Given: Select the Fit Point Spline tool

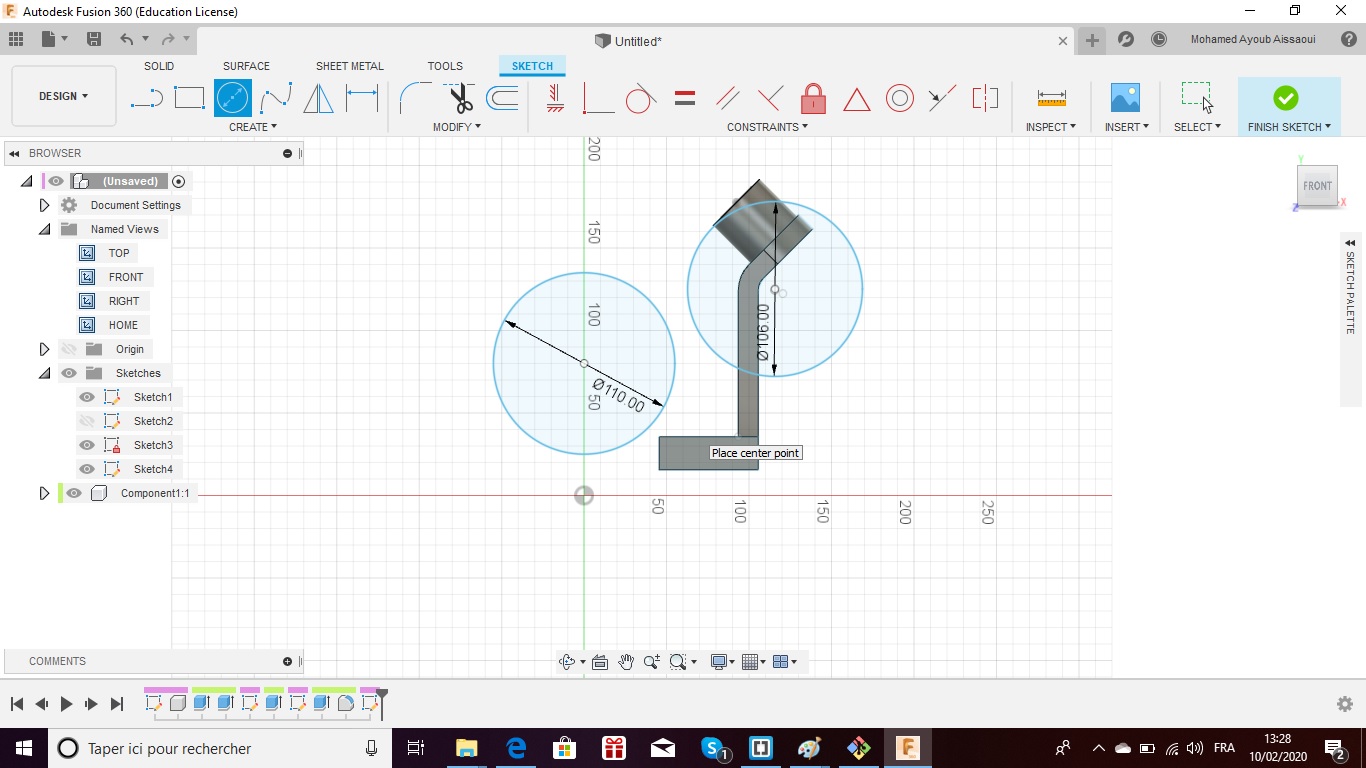Looking at the screenshot, I should pos(276,98).
